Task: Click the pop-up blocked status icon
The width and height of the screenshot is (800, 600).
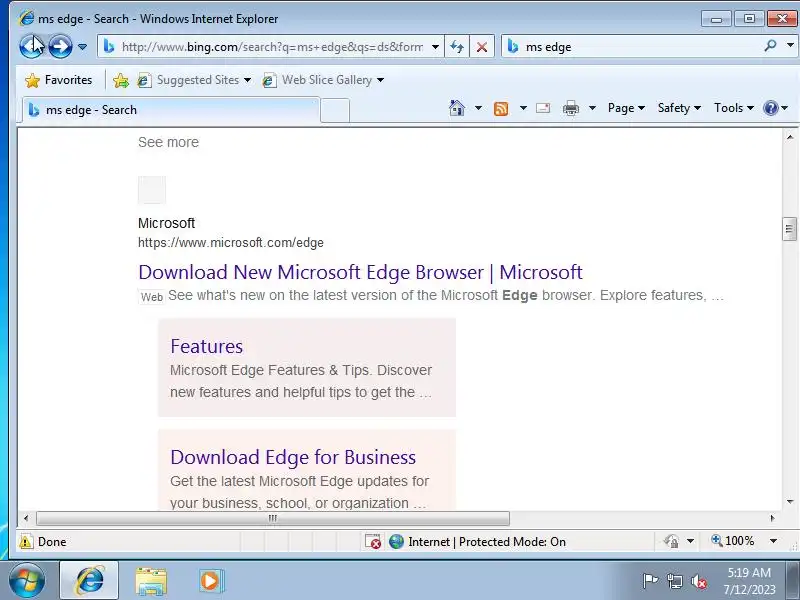Action: tap(373, 541)
